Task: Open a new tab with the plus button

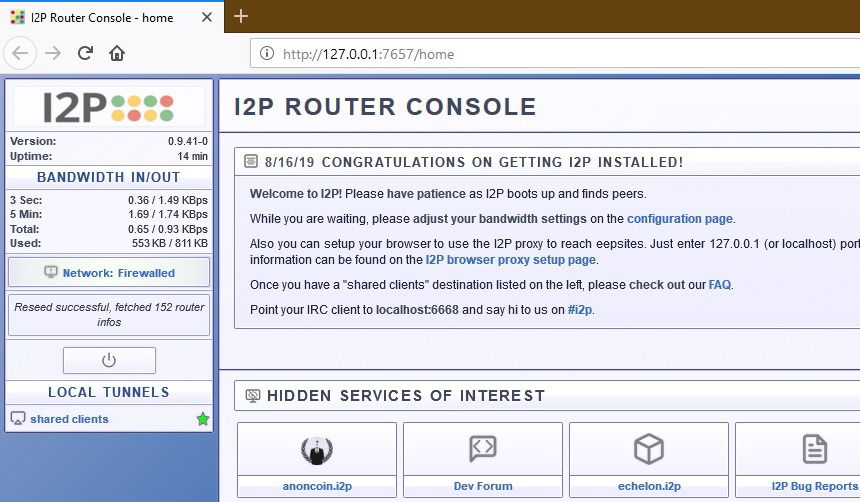Action: coord(241,16)
